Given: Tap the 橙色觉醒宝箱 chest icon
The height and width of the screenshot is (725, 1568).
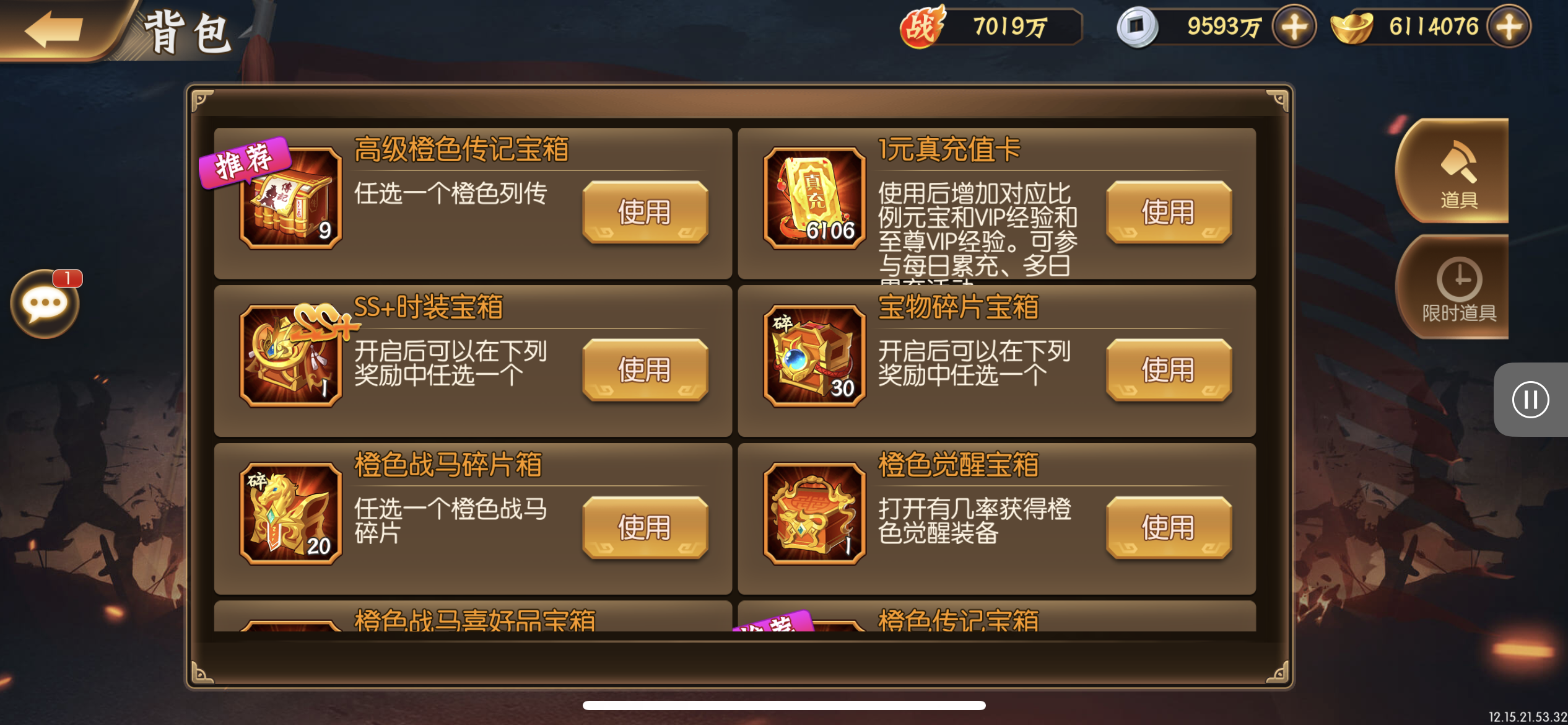Looking at the screenshot, I should pos(814,514).
